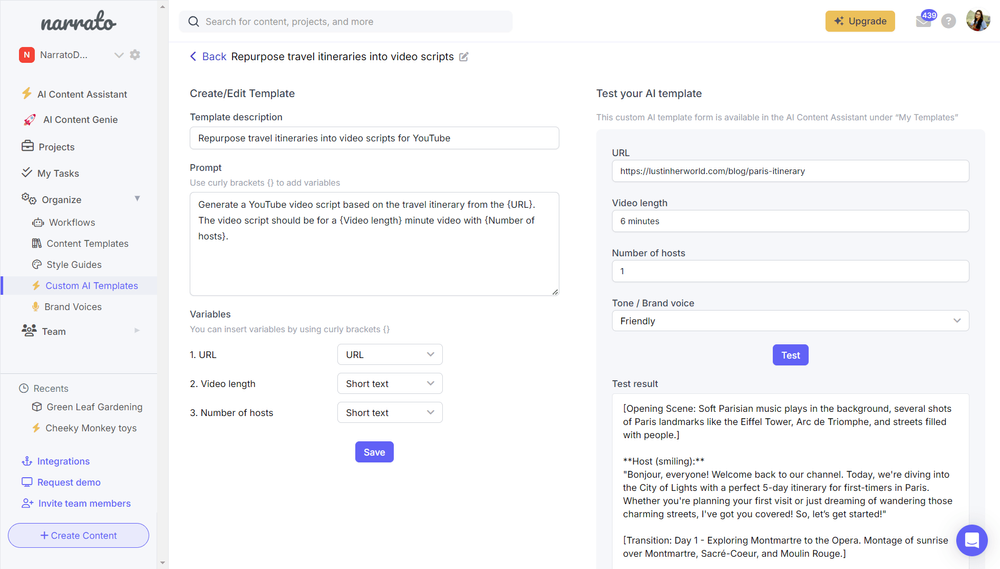Screen dimensions: 1000x569
Task: Click the AI Content Assistant lightning icon
Action: [x=26, y=93]
